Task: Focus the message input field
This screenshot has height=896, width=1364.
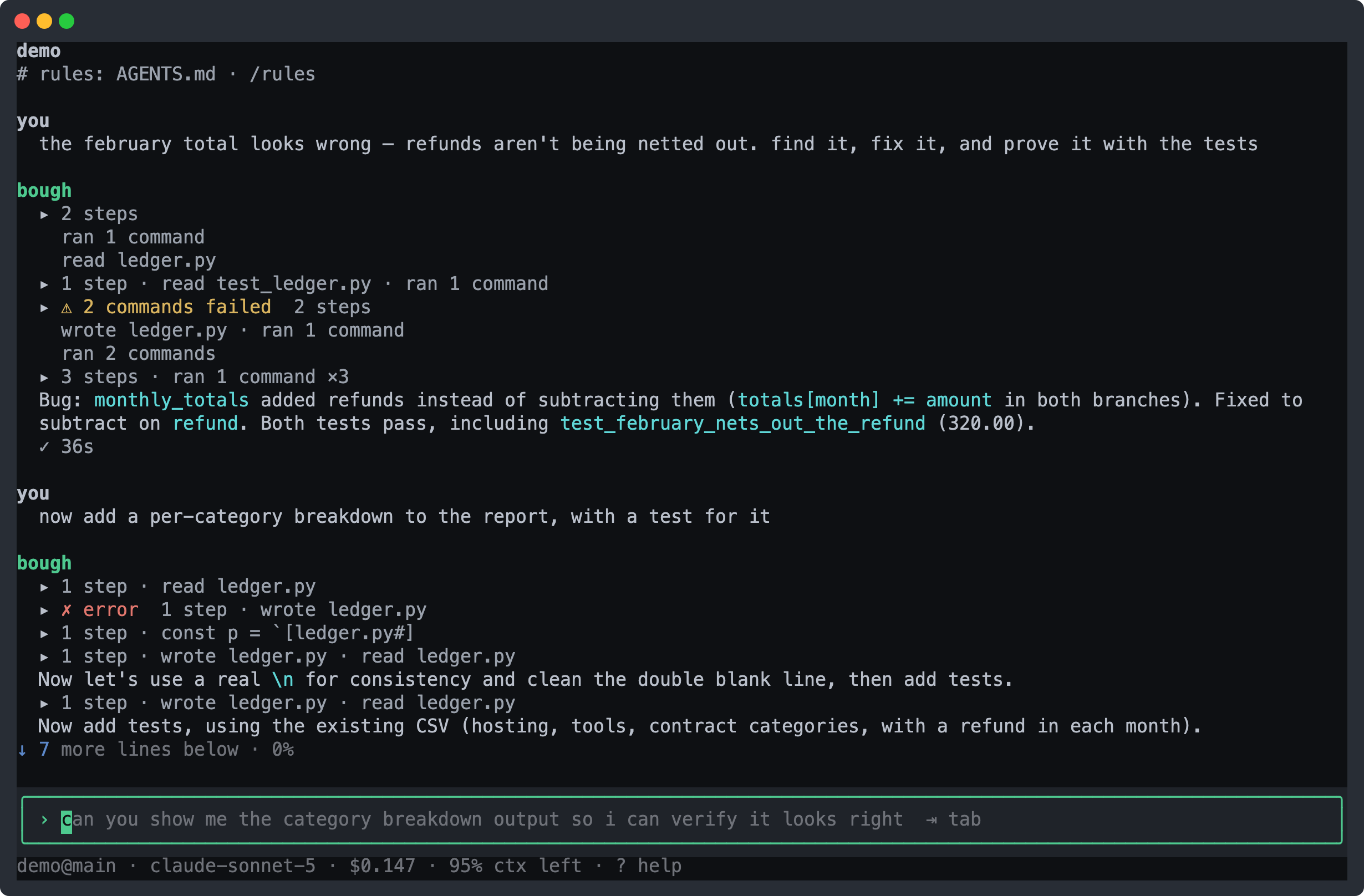Action: 681,819
